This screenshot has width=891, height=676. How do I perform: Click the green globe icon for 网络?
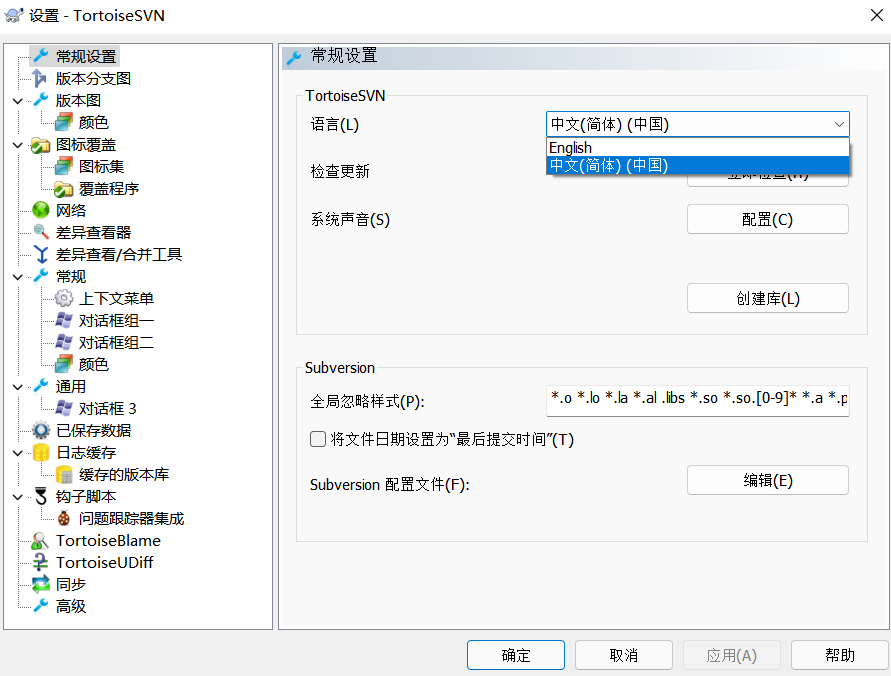(x=40, y=210)
